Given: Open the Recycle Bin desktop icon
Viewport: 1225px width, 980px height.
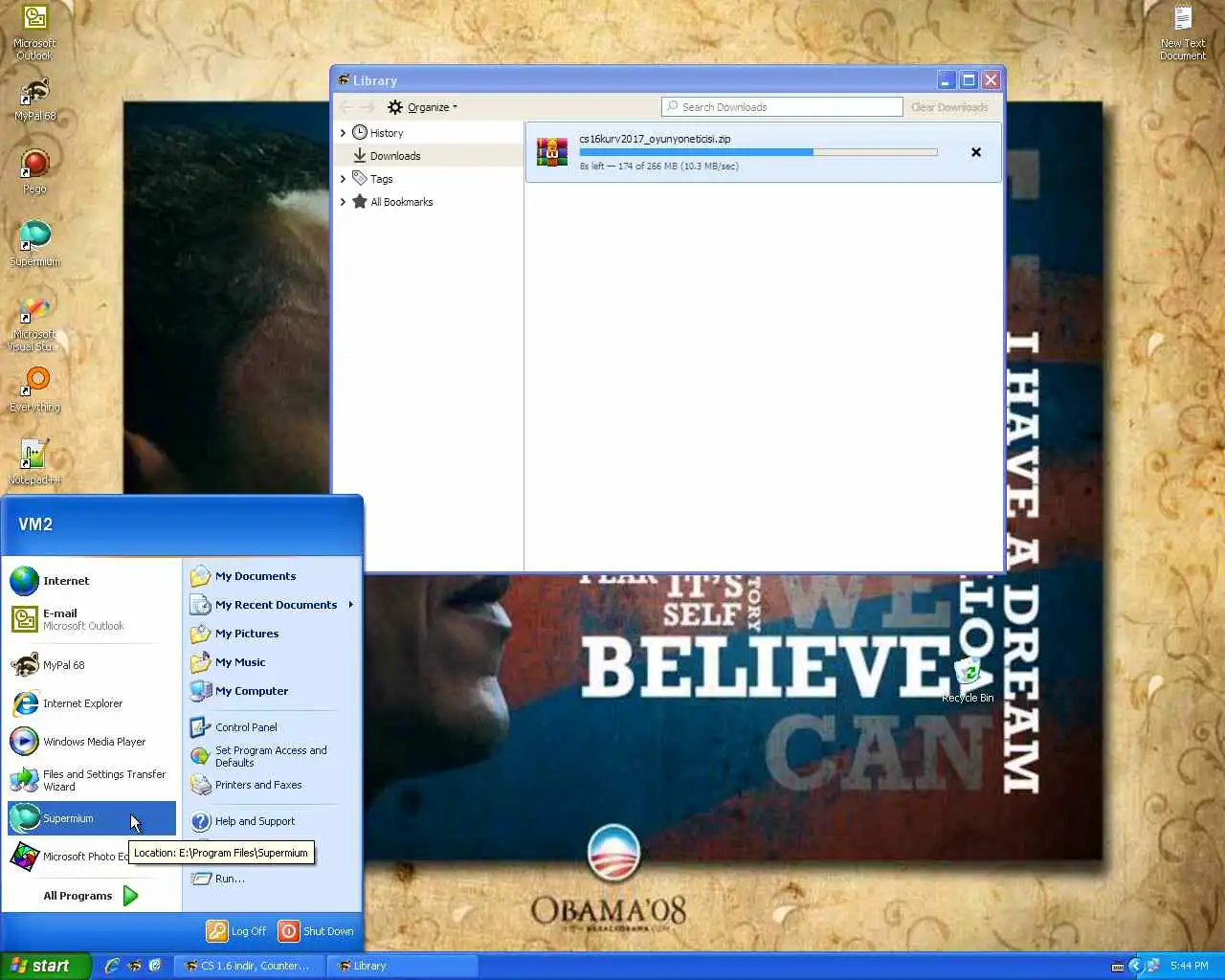Looking at the screenshot, I should coord(968,680).
